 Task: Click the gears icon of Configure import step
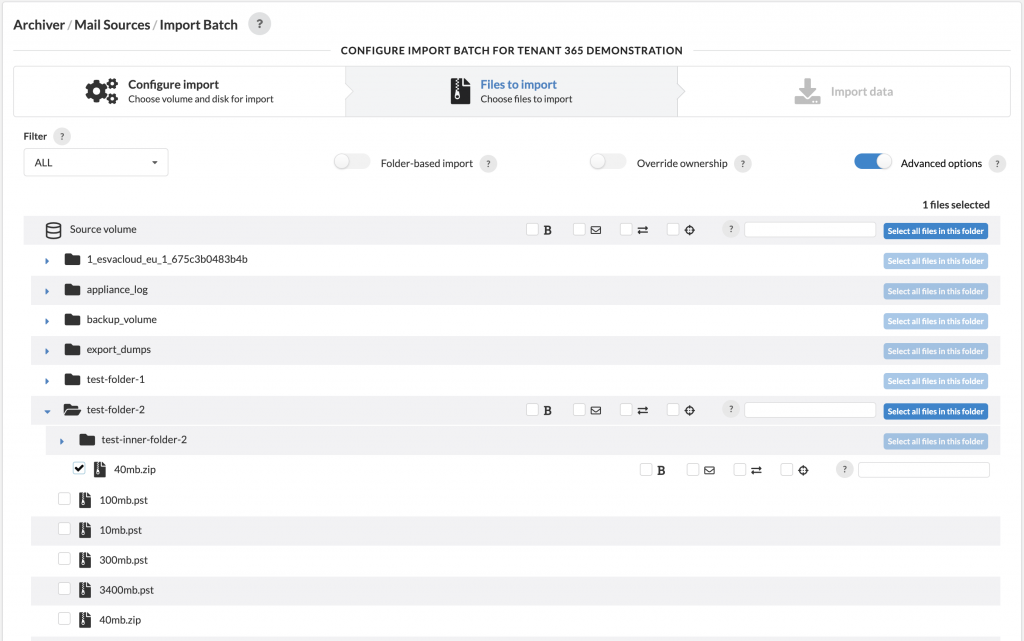tap(102, 91)
